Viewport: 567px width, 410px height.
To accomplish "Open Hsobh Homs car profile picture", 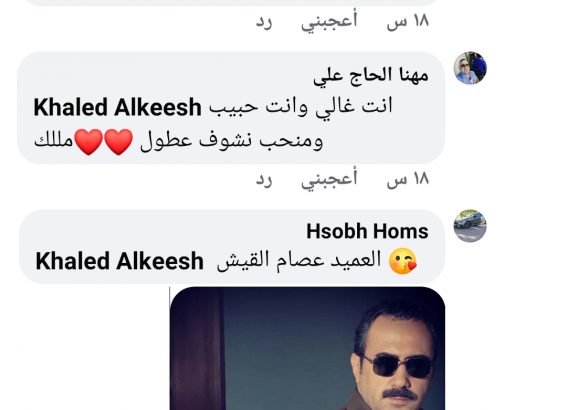I will click(470, 226).
